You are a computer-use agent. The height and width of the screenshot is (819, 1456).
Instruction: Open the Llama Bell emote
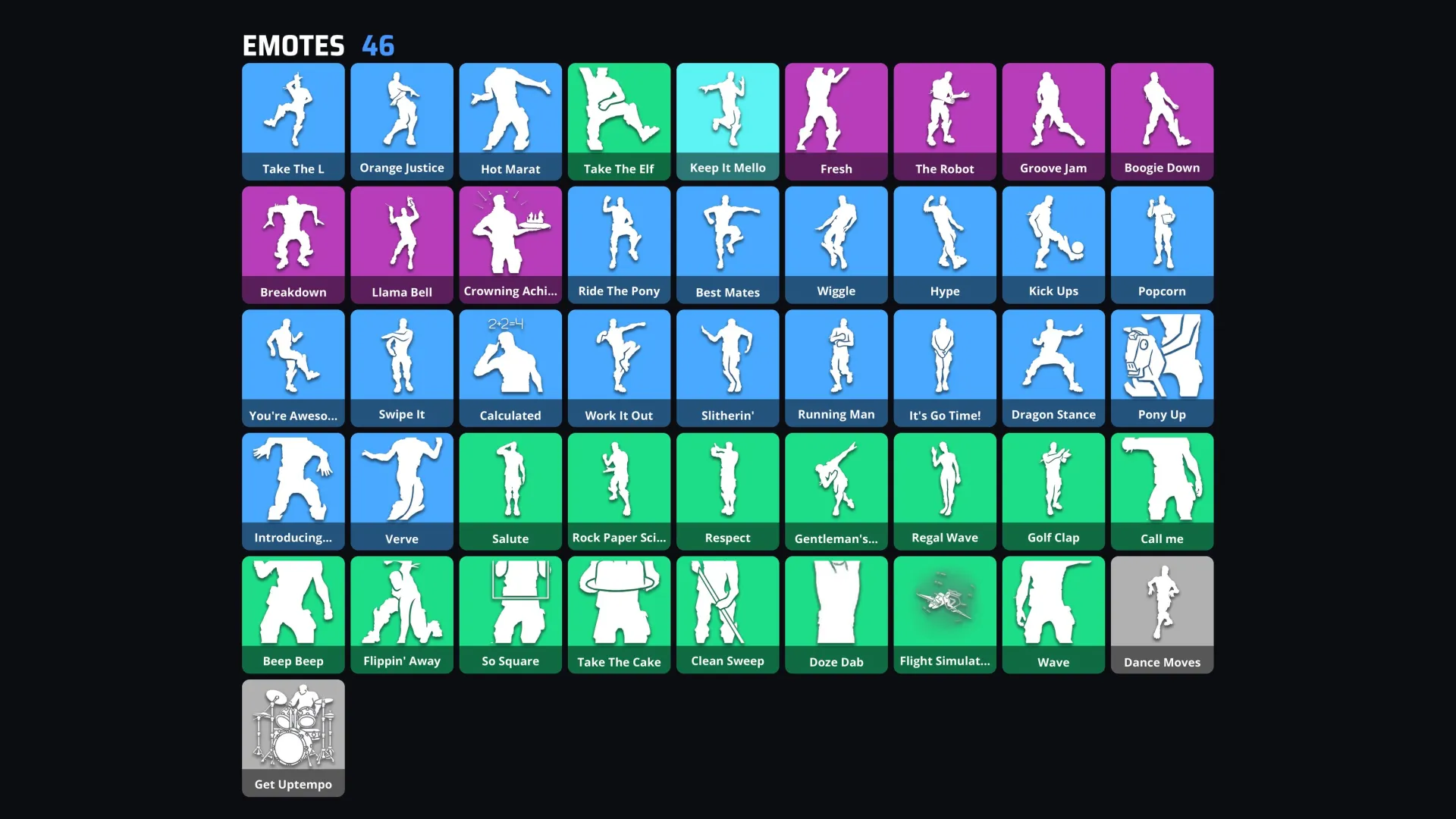click(x=402, y=245)
